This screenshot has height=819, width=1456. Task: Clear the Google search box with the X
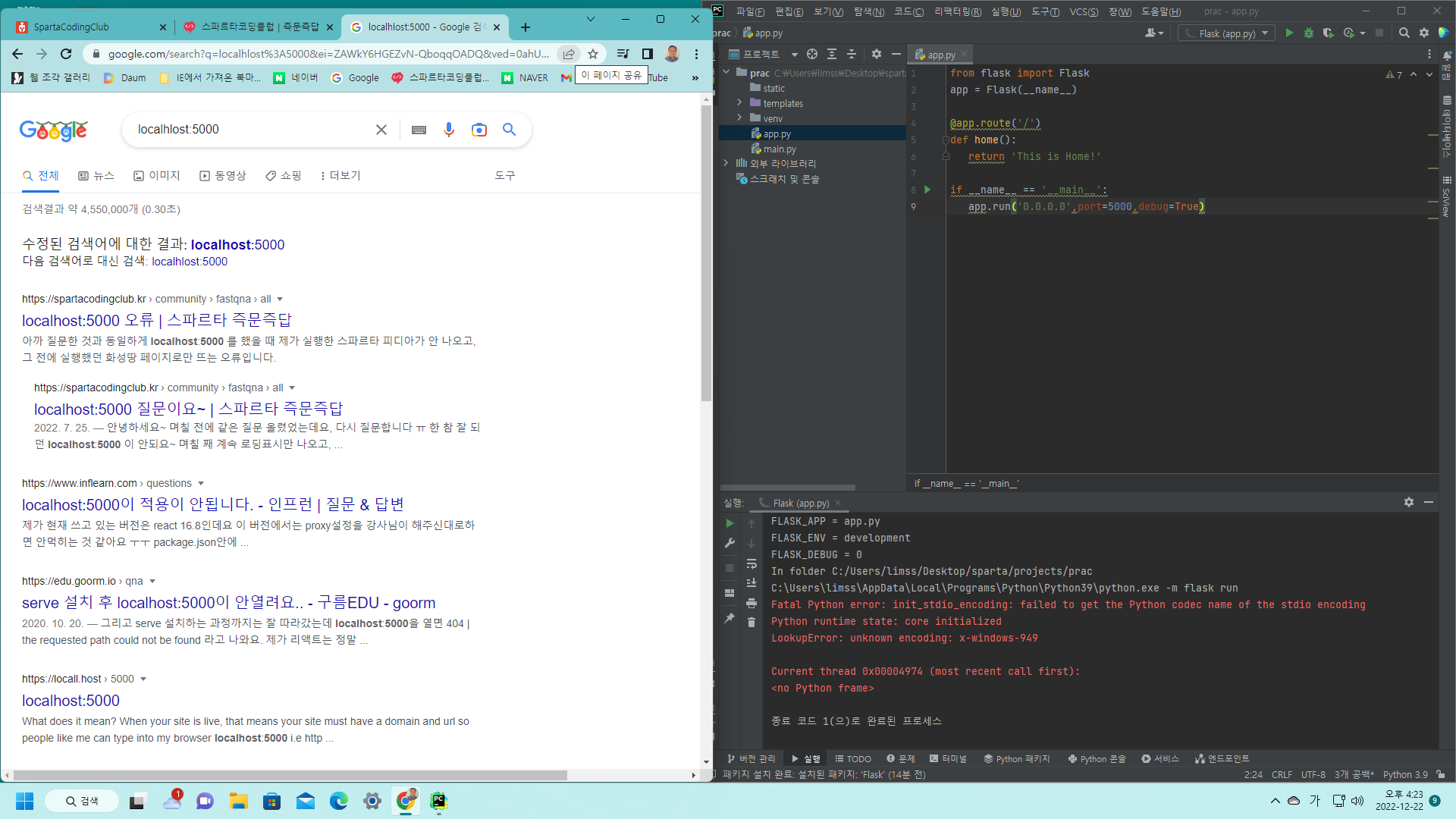(x=381, y=130)
